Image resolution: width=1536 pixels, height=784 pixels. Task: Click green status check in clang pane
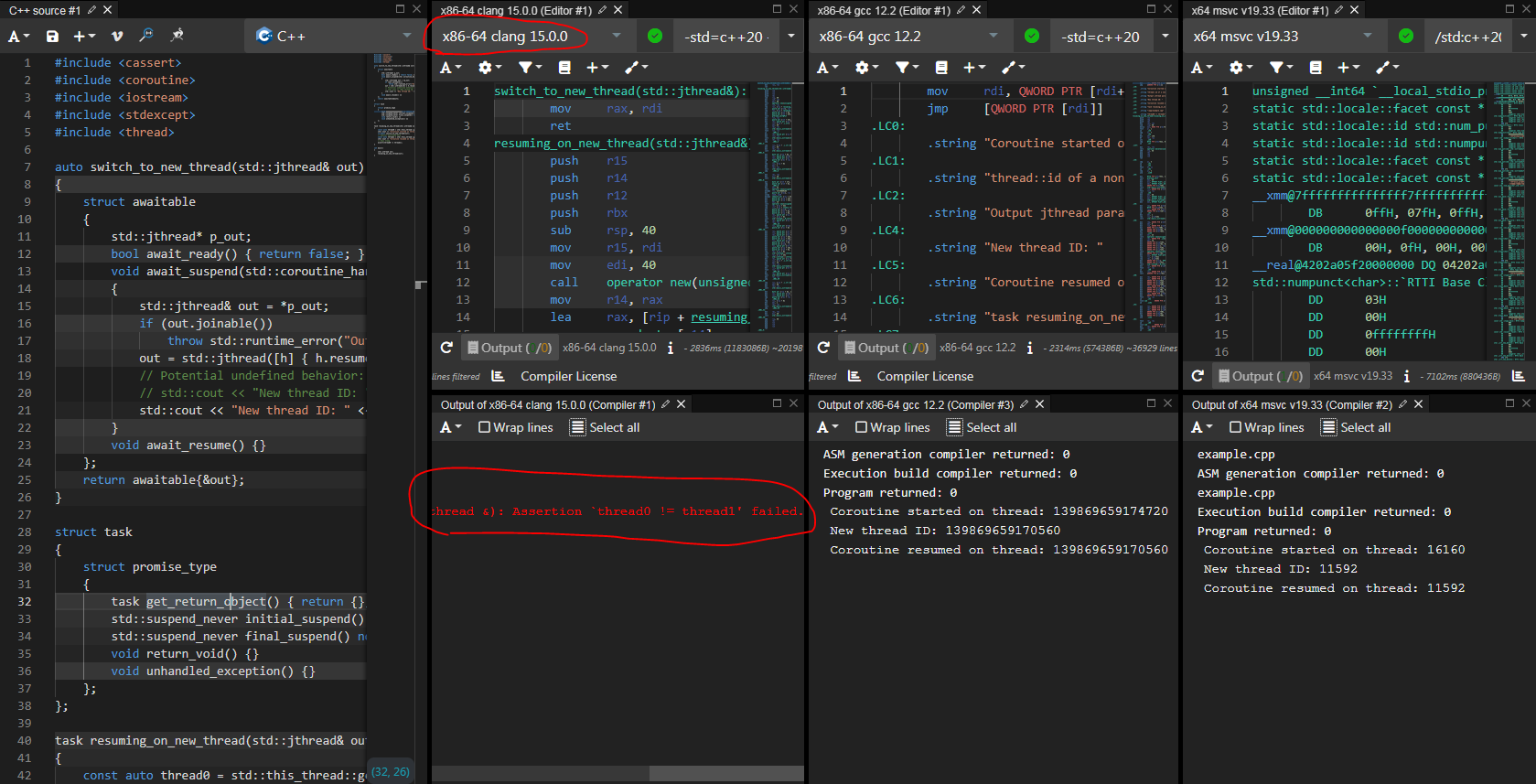[655, 37]
